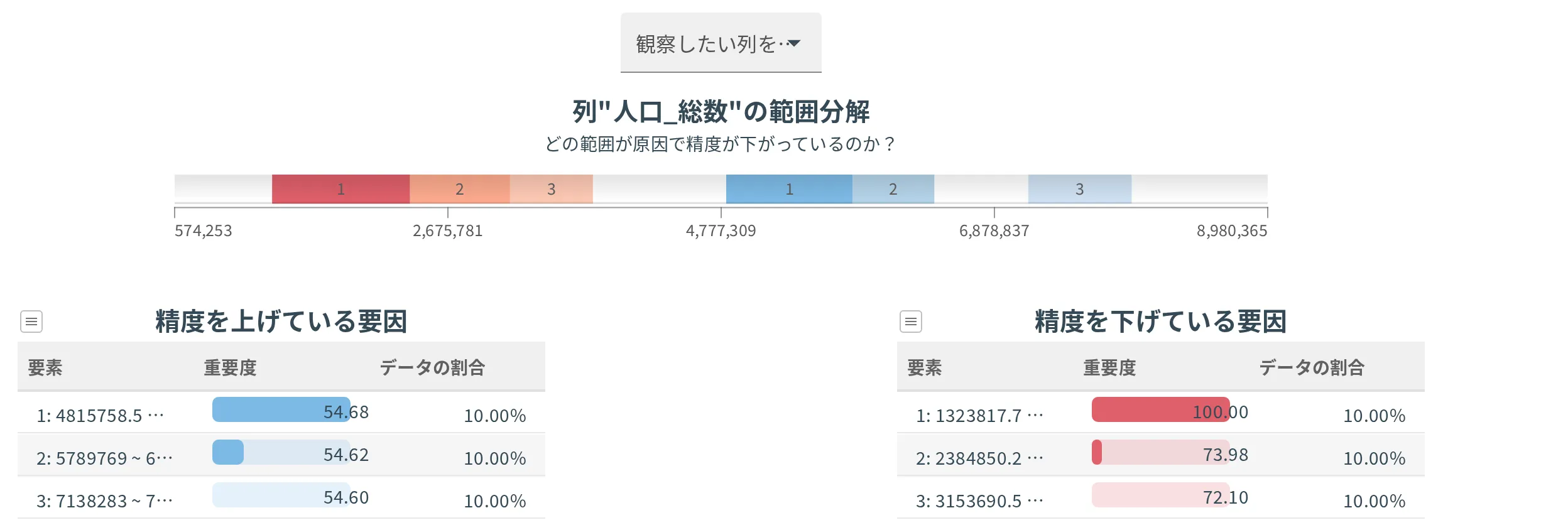Click データの割合 header in 精度を上げている要因 table
The image size is (1568, 530).
click(x=432, y=367)
